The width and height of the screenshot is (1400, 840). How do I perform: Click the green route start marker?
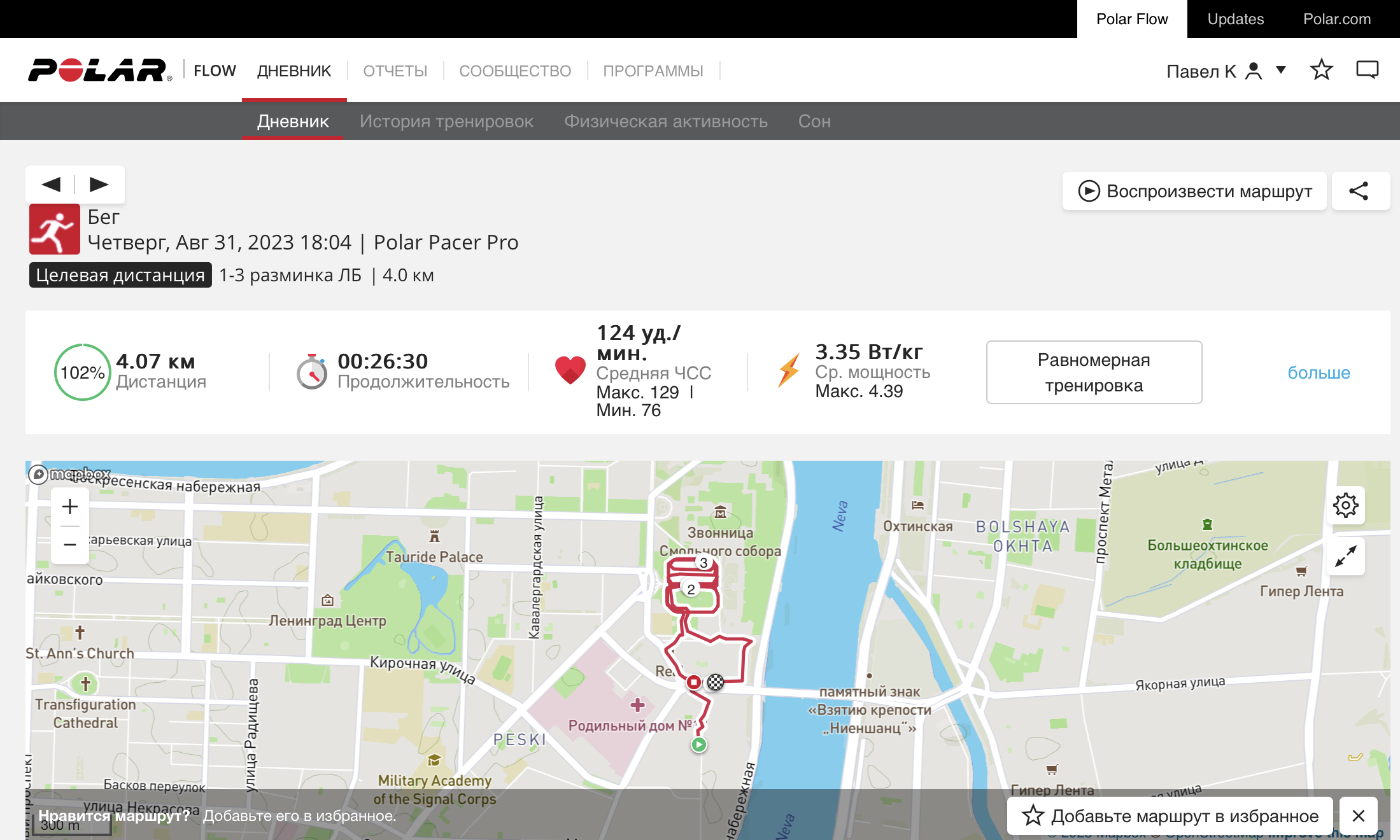point(699,745)
